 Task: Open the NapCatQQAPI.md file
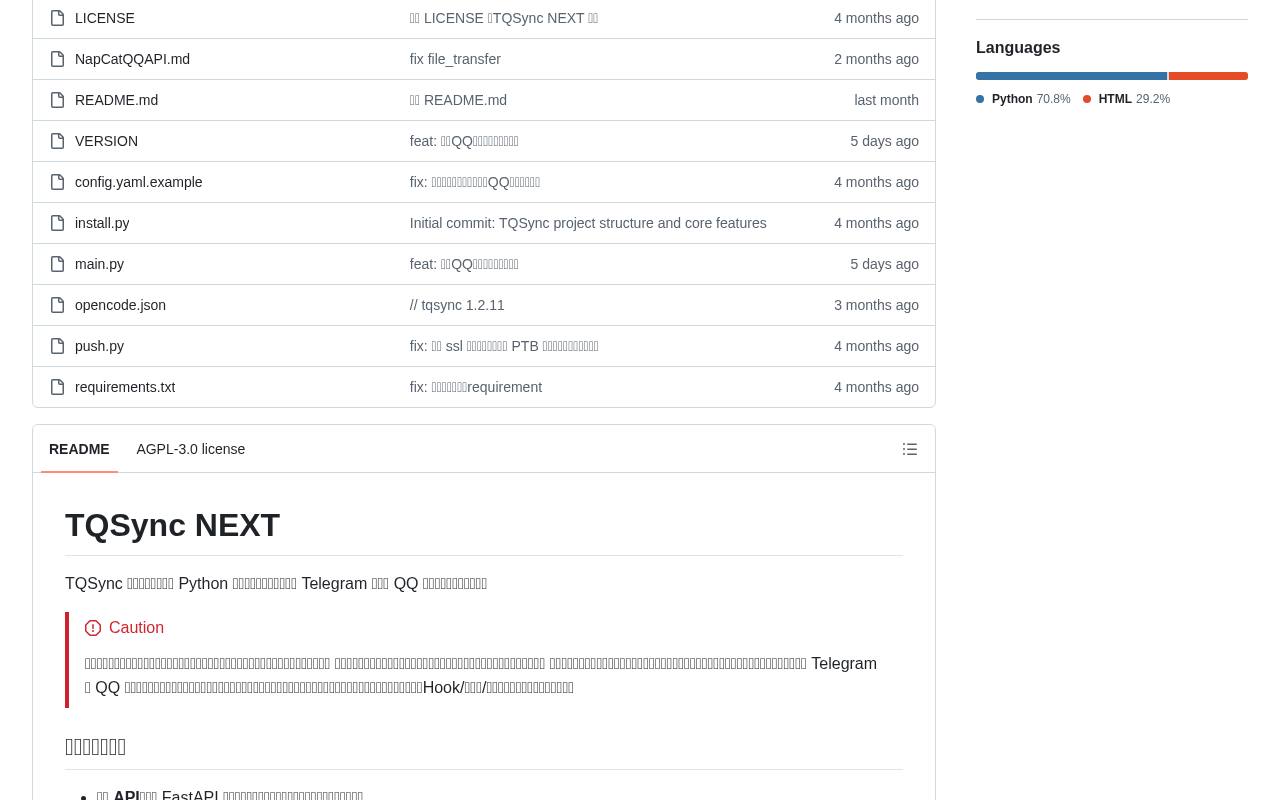tap(132, 59)
